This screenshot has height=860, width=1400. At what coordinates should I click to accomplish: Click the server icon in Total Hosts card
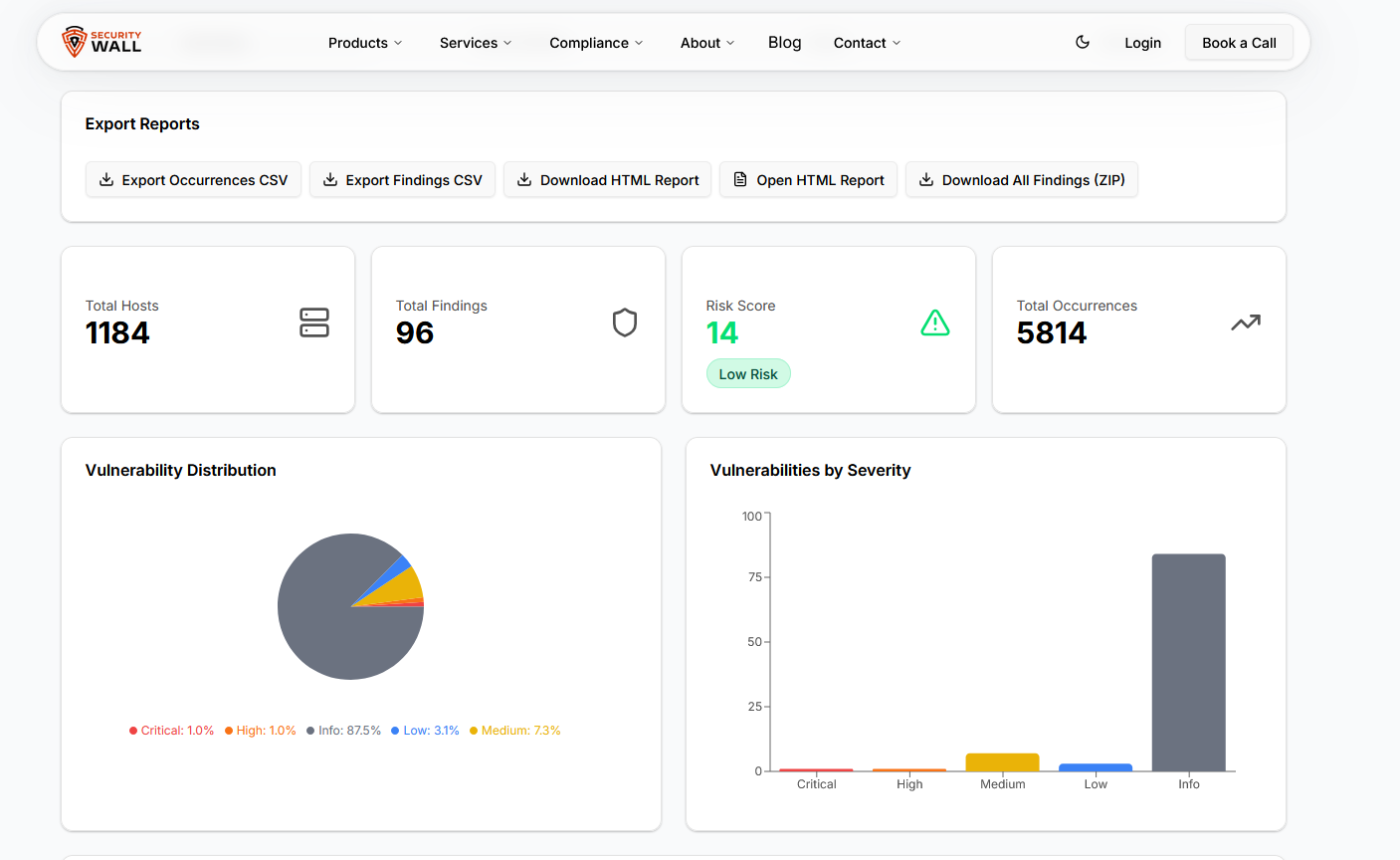[x=314, y=322]
